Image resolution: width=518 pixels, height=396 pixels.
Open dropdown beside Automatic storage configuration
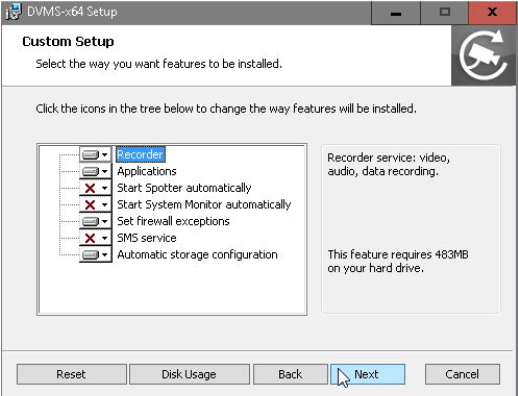click(95, 255)
